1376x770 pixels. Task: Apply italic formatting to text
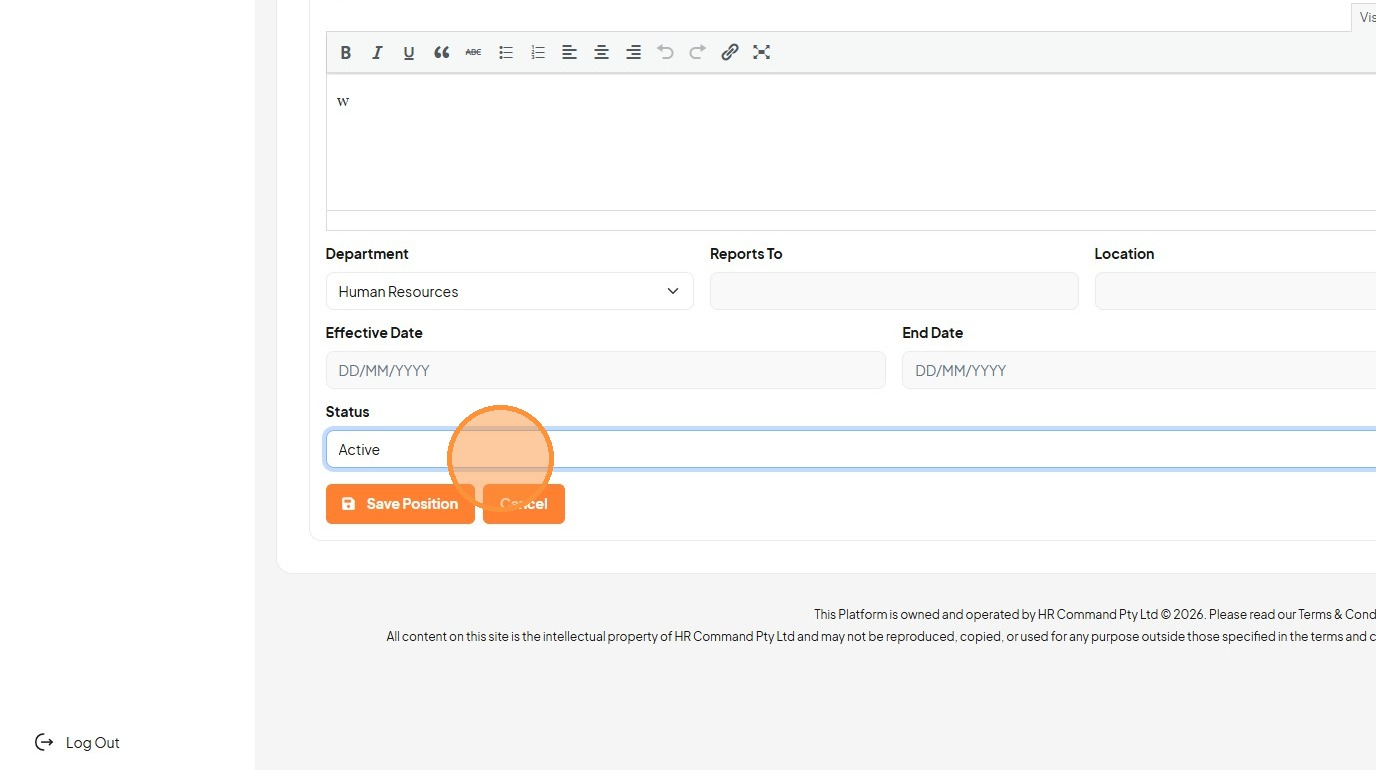[377, 52]
